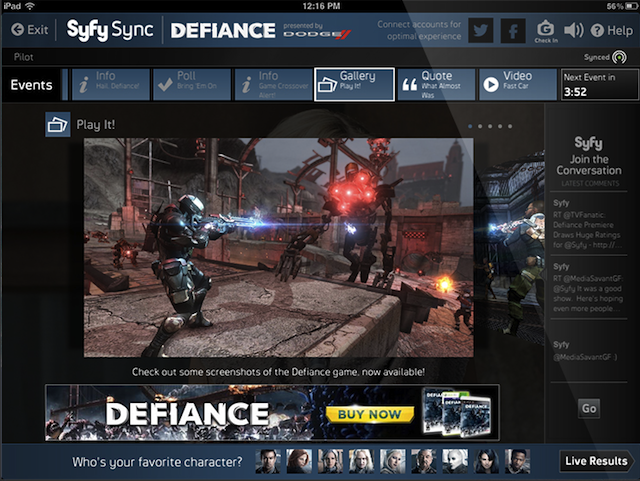Open the Video Fast Car event
The height and width of the screenshot is (481, 640).
click(518, 85)
